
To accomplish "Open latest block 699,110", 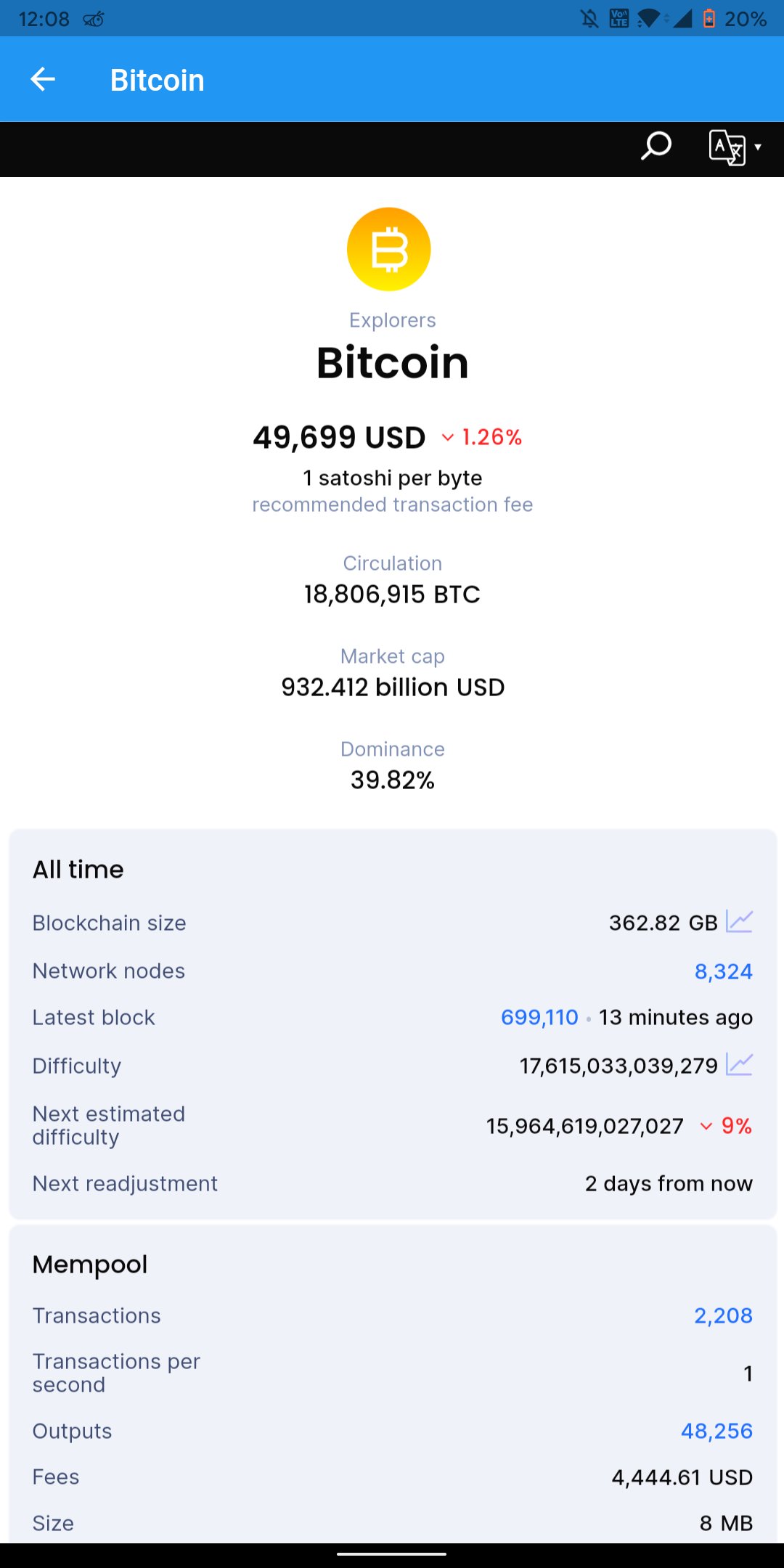I will (x=539, y=1017).
